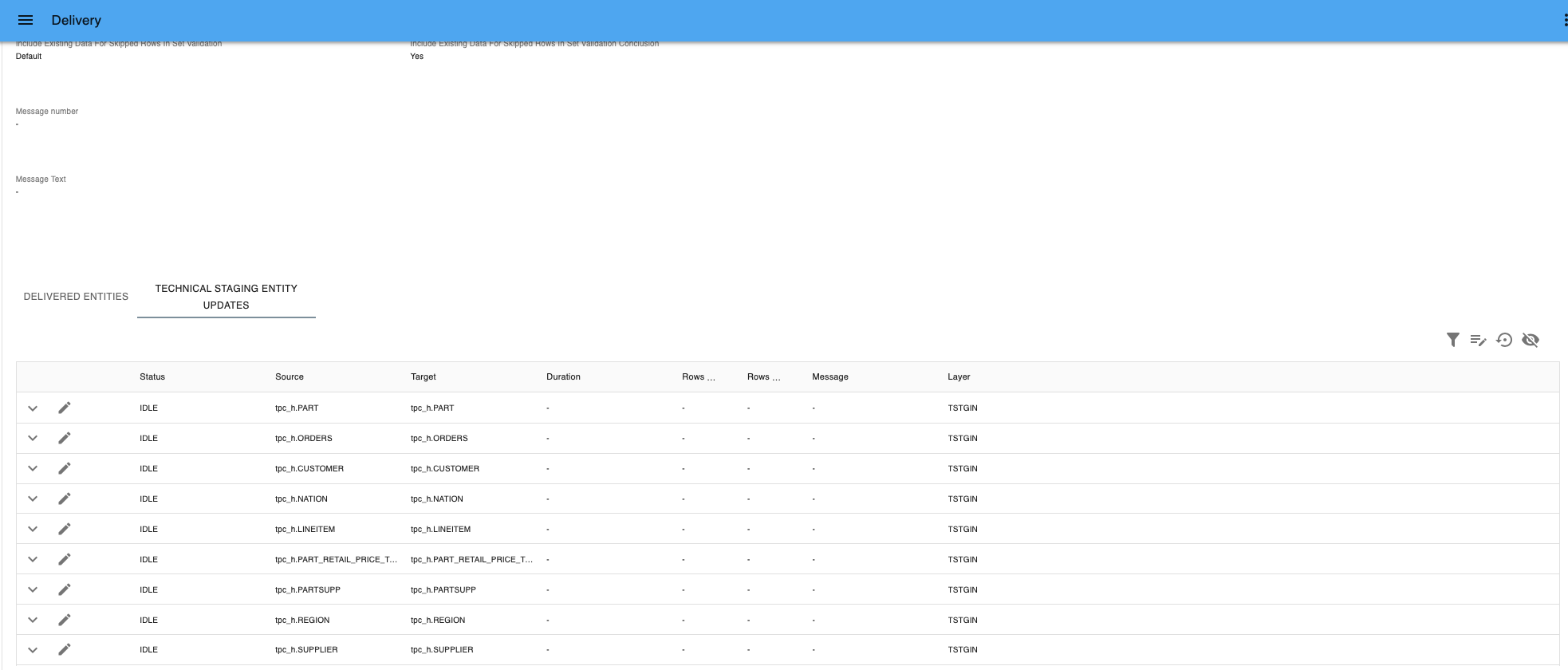Expand the tpc_h.PART row
1568x670 pixels.
33,408
